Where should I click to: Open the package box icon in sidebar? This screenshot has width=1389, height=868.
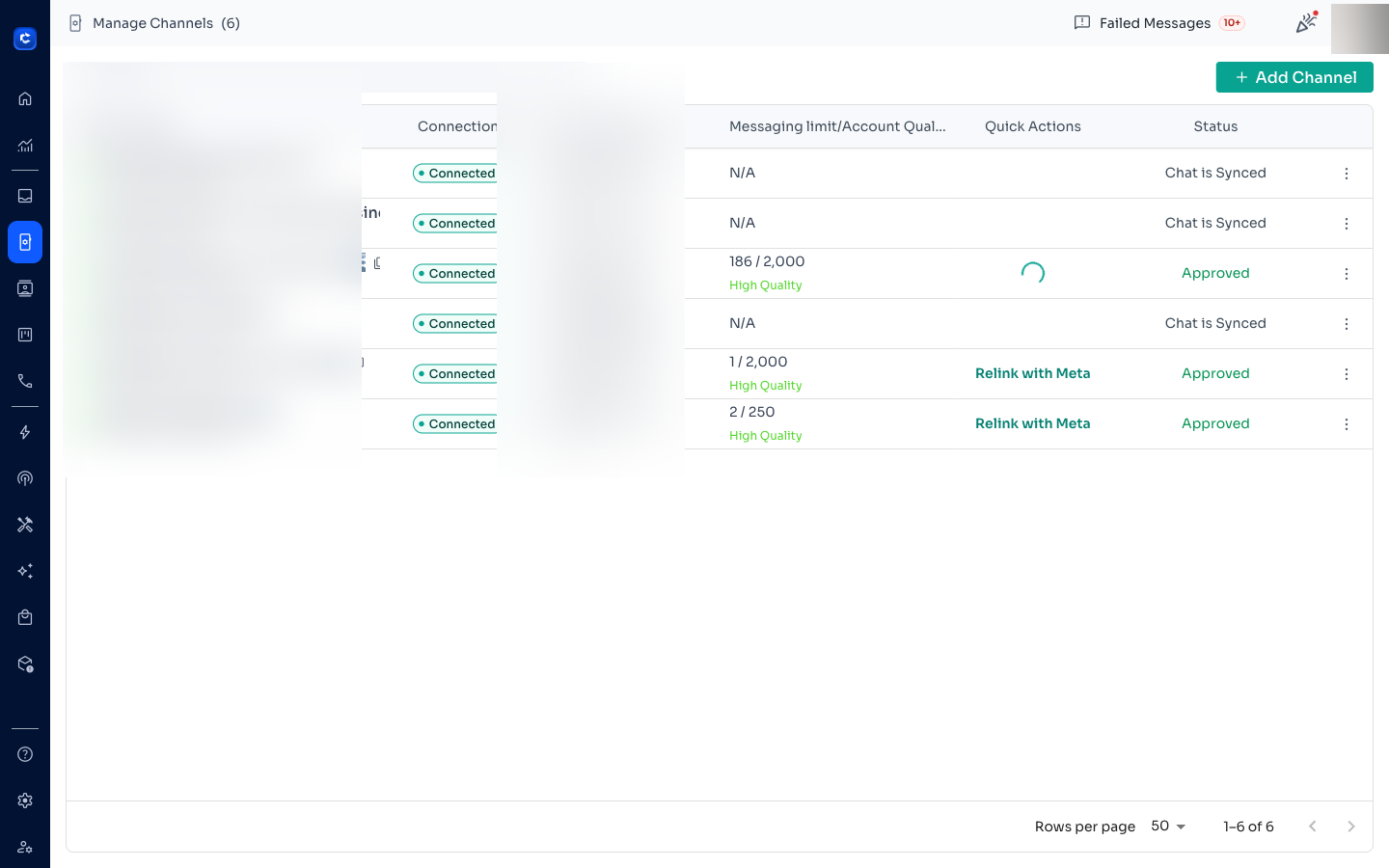pos(25,665)
